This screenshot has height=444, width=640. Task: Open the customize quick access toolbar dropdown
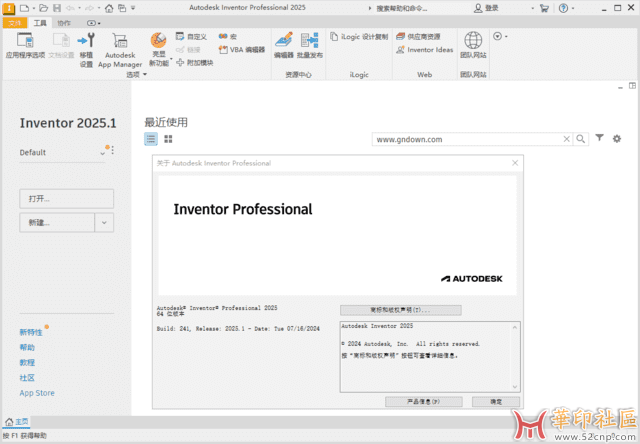pyautogui.click(x=133, y=8)
